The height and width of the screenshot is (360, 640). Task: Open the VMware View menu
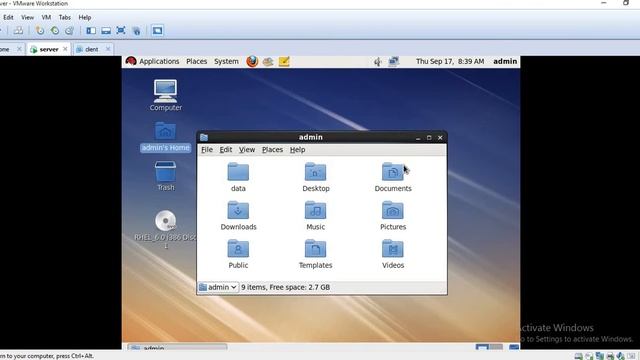[27, 18]
